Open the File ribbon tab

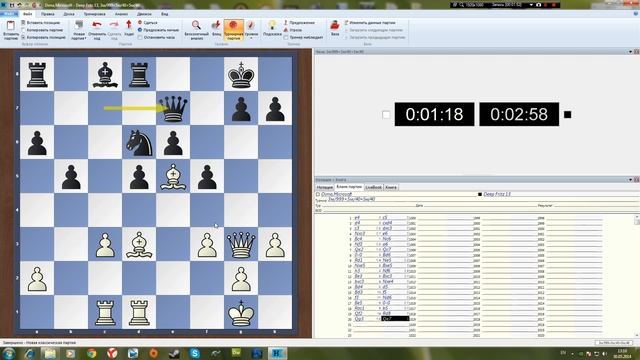click(x=27, y=14)
